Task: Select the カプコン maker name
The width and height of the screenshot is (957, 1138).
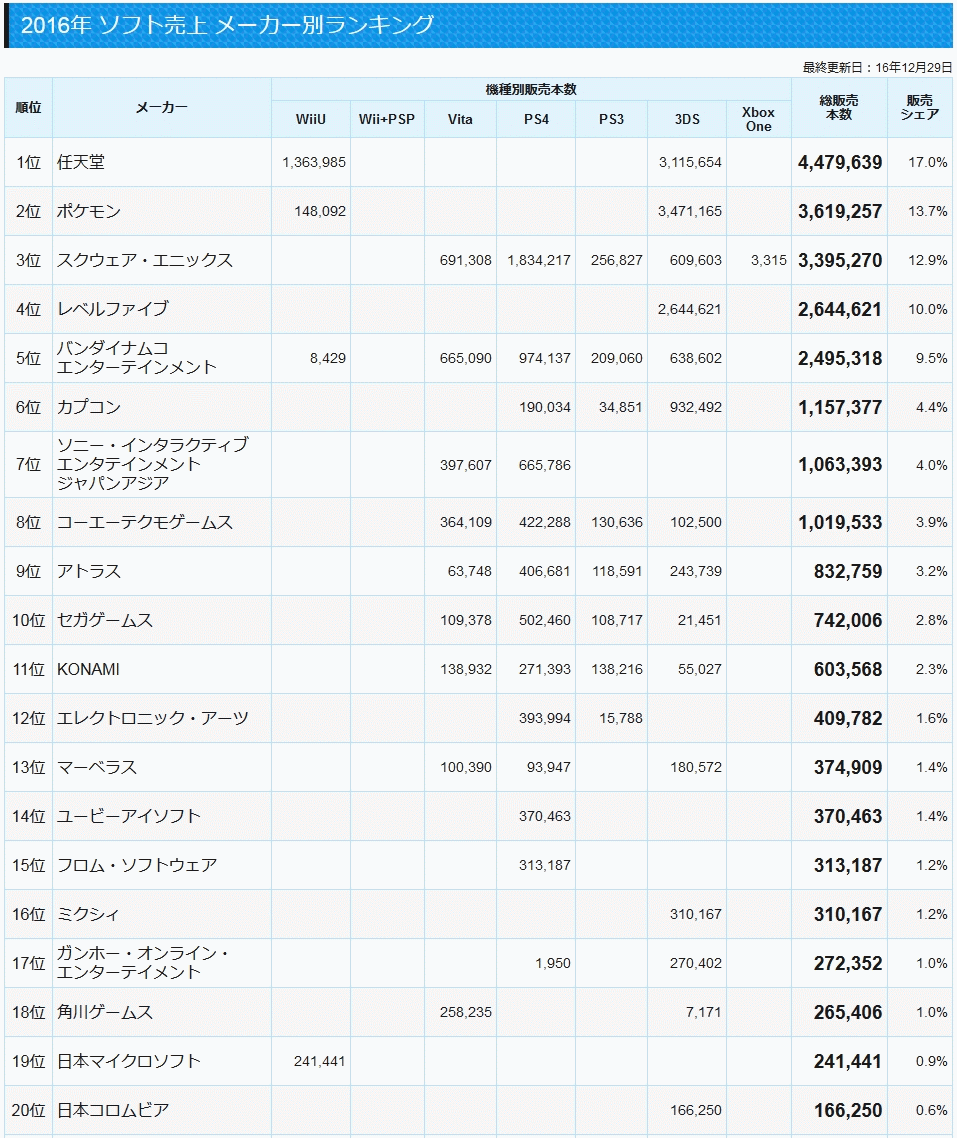Action: coord(89,407)
